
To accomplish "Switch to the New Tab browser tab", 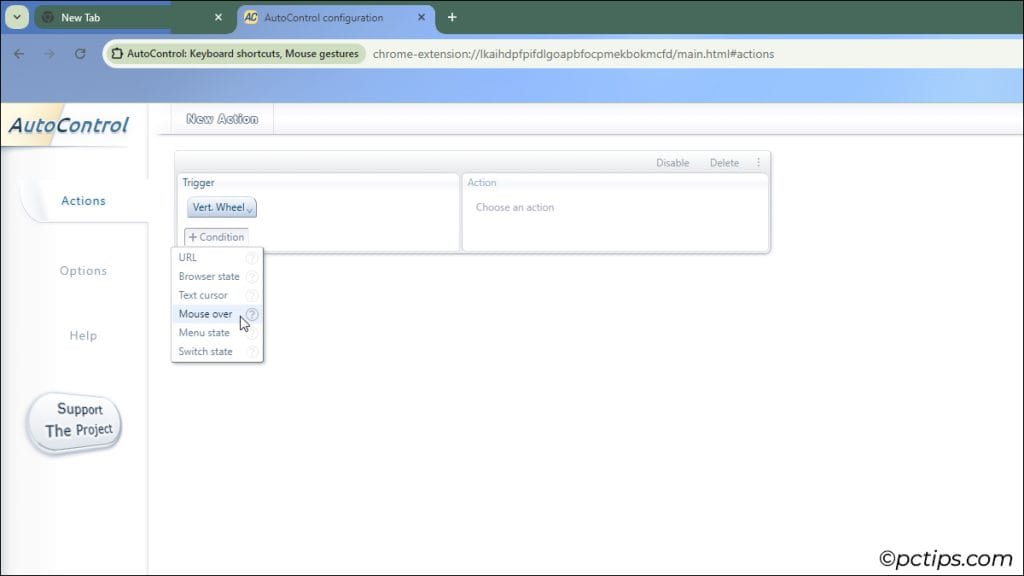I will click(x=120, y=17).
